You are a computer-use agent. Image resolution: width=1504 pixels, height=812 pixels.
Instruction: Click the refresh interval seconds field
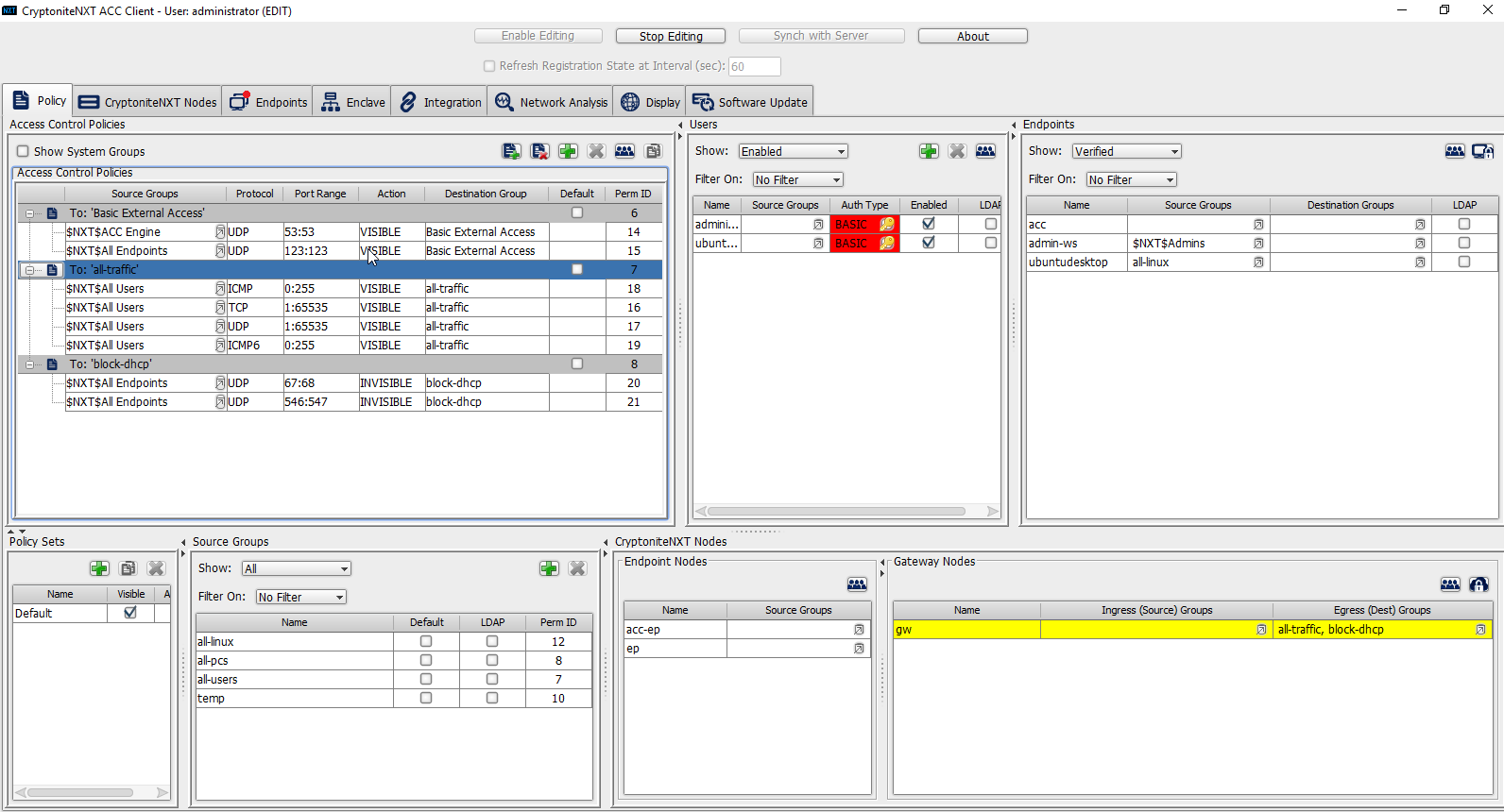pos(754,66)
